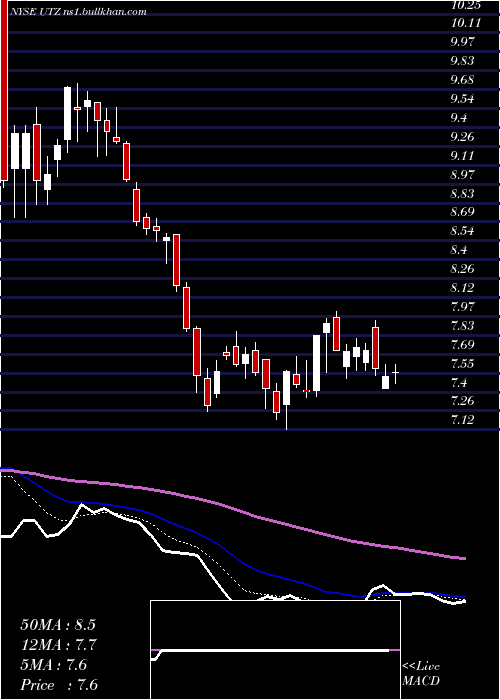The height and width of the screenshot is (700, 500).
Task: Click the 10.11 price axis label
Action: [x=467, y=23]
